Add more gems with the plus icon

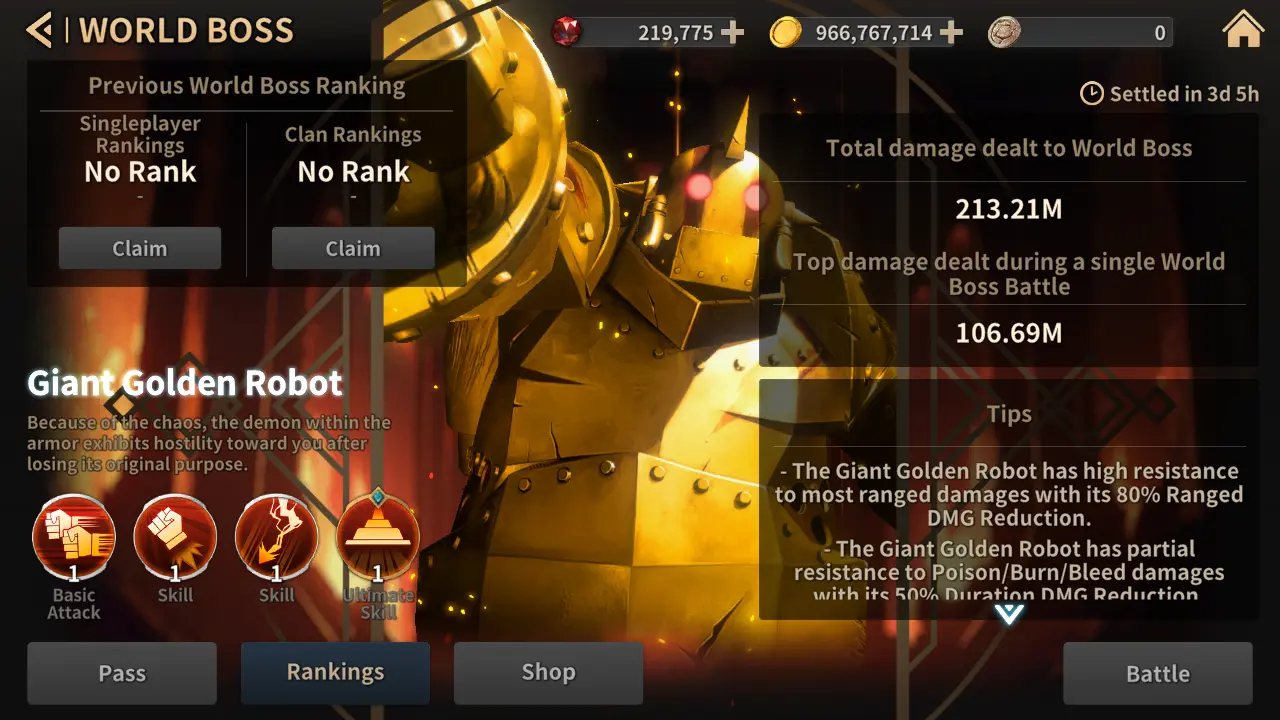tap(733, 33)
